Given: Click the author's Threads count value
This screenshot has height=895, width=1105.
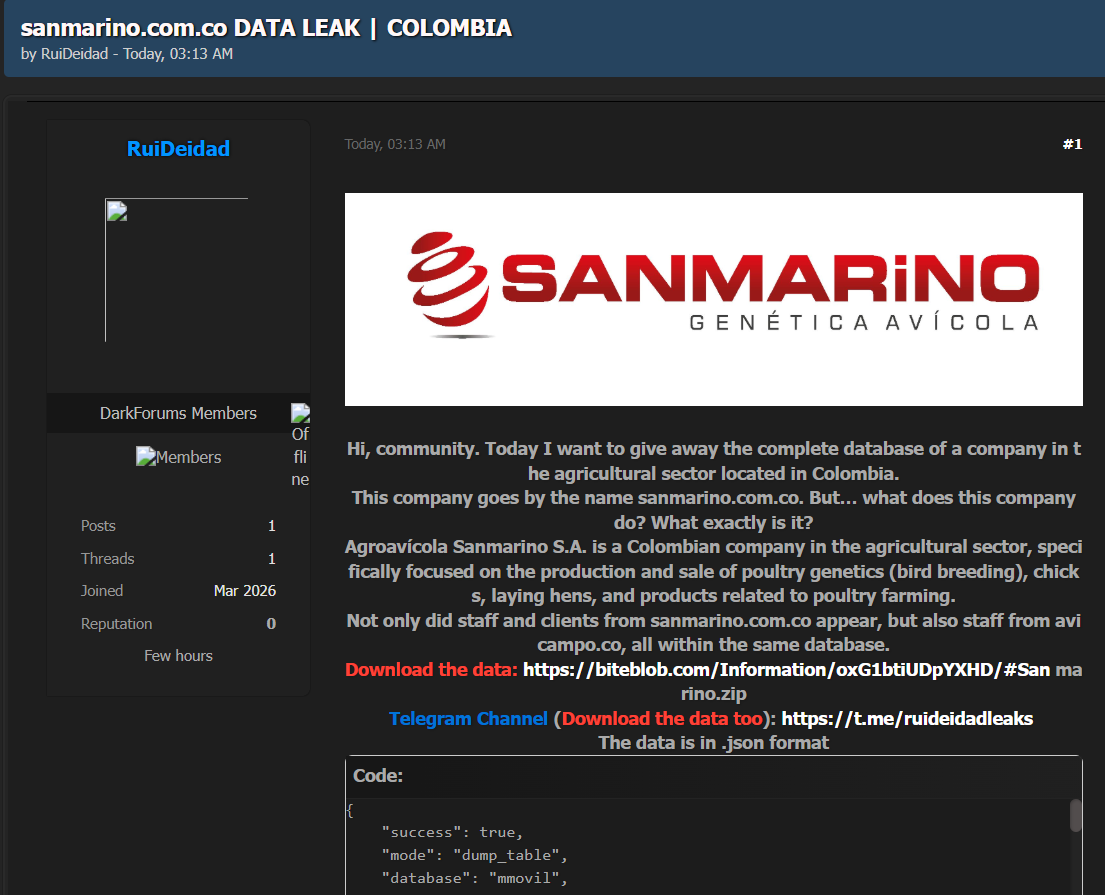Looking at the screenshot, I should point(271,559).
